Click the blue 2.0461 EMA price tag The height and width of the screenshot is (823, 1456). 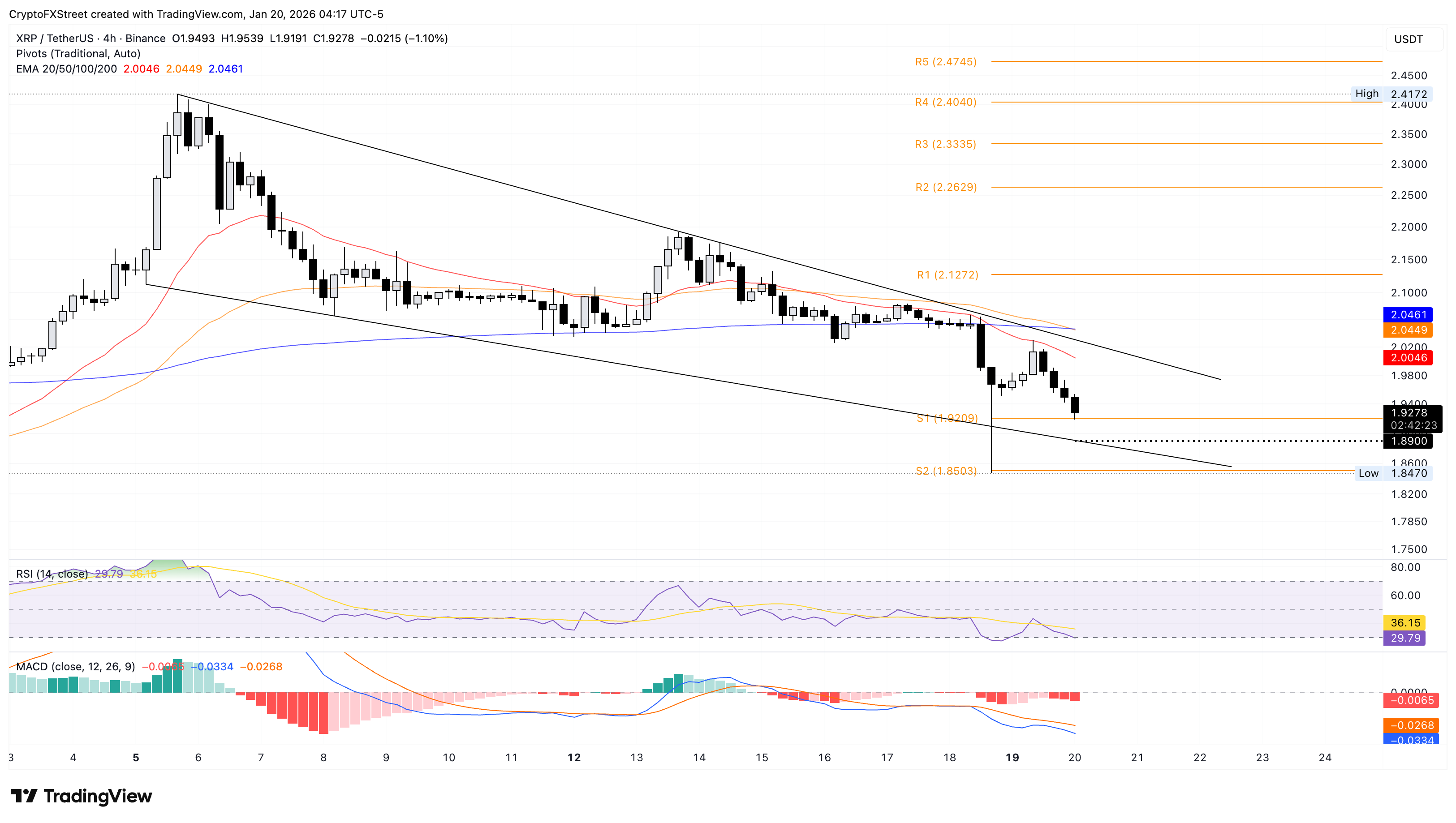pyautogui.click(x=1408, y=315)
